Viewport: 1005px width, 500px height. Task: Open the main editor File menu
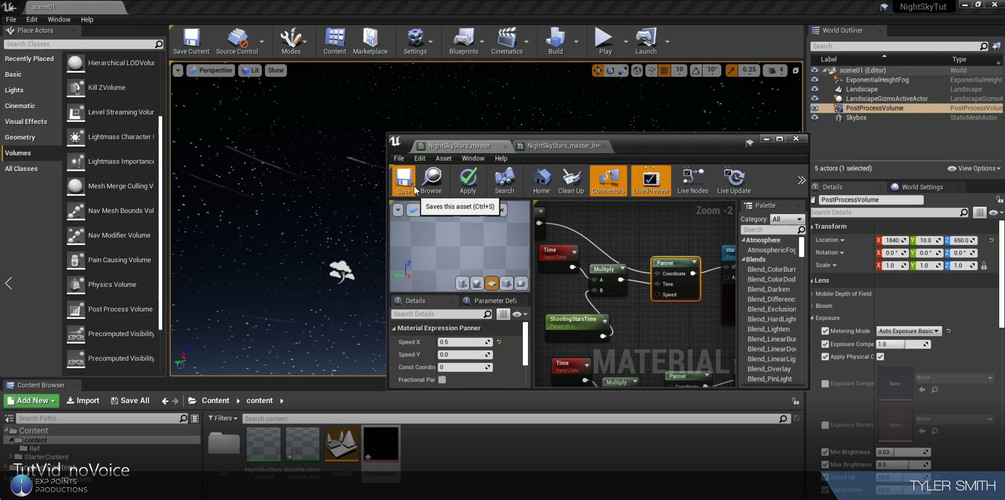[x=11, y=19]
